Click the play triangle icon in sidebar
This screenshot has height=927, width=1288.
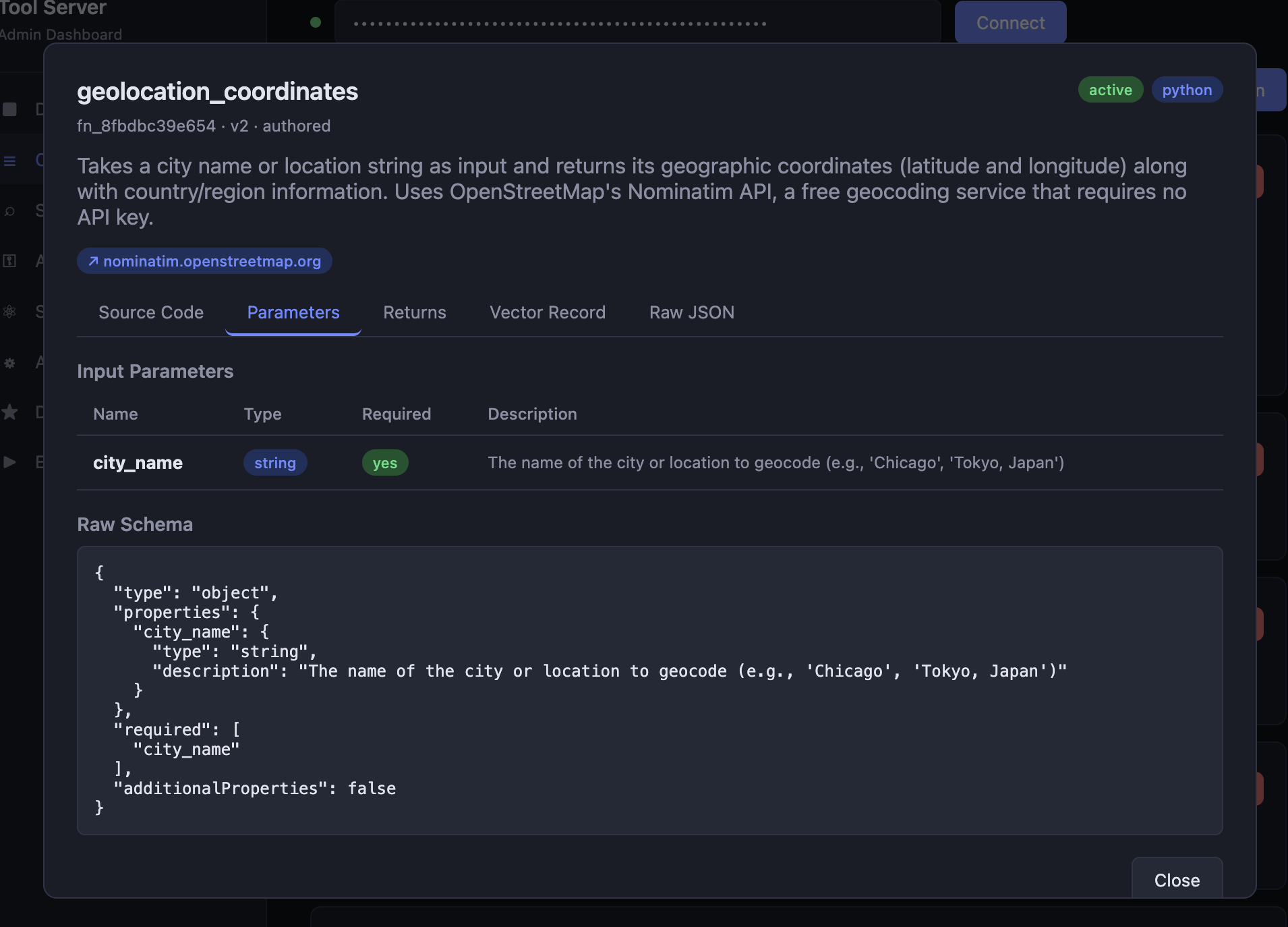pos(9,462)
